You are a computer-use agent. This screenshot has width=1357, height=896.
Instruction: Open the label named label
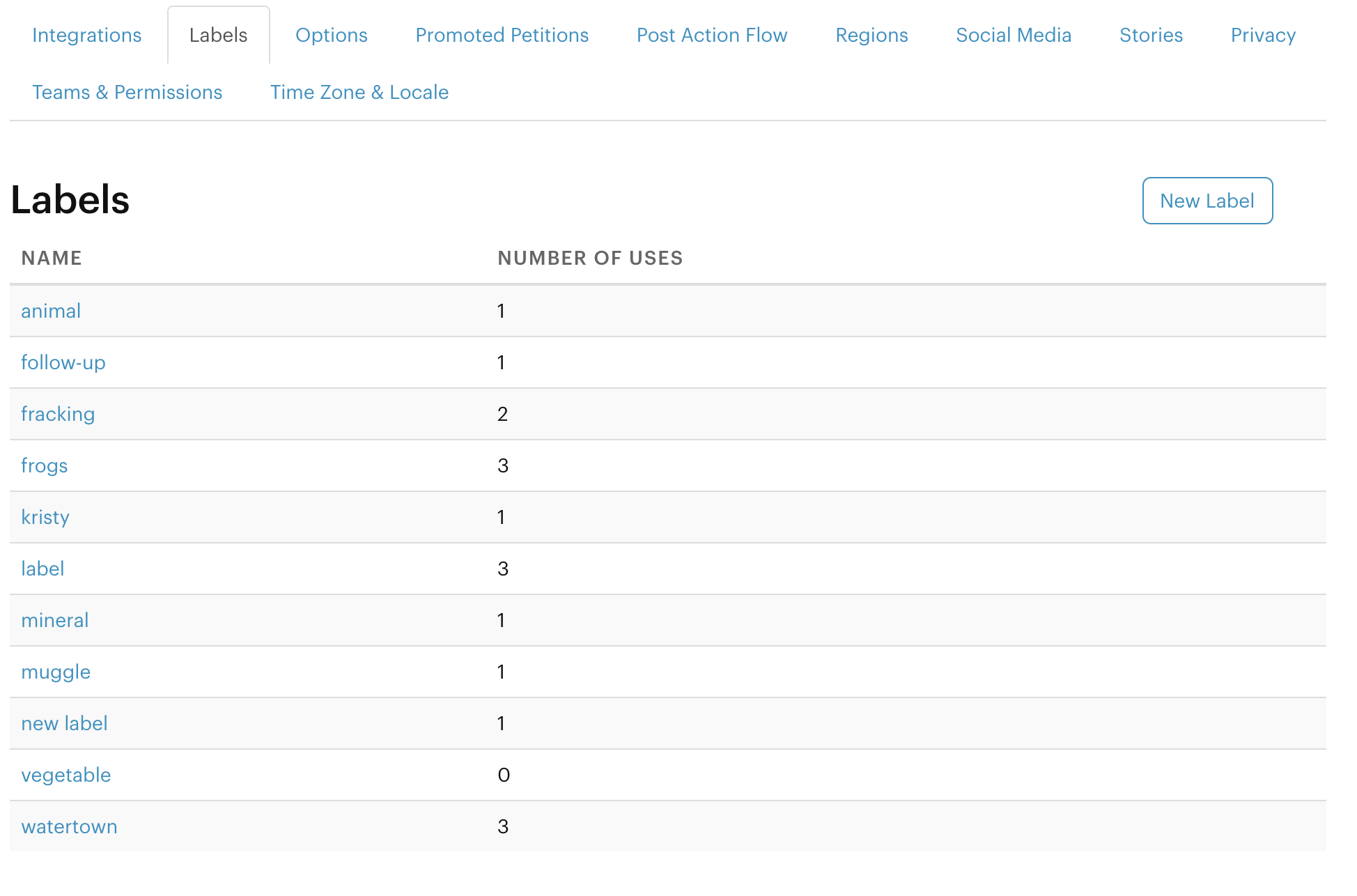(x=42, y=569)
